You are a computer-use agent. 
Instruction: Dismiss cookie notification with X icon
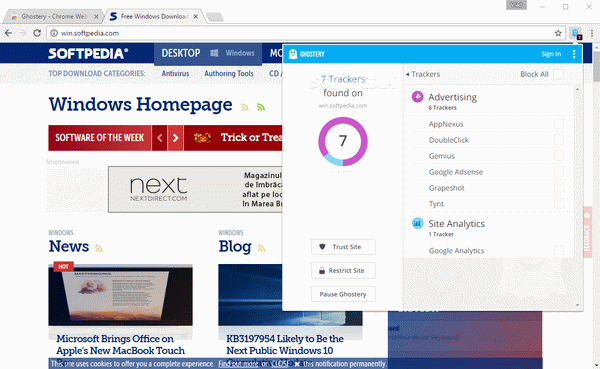pos(297,364)
